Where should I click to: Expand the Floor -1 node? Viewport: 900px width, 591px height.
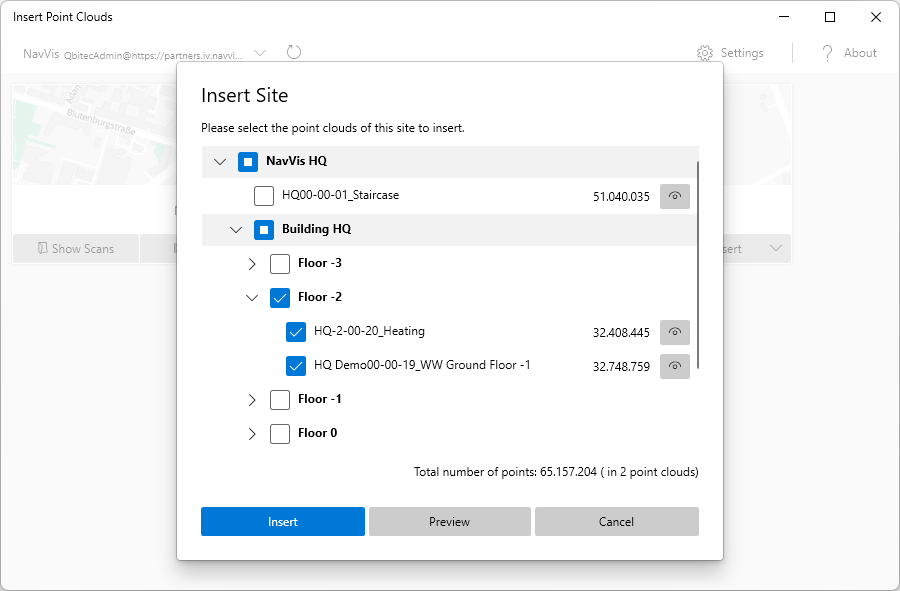(x=252, y=400)
